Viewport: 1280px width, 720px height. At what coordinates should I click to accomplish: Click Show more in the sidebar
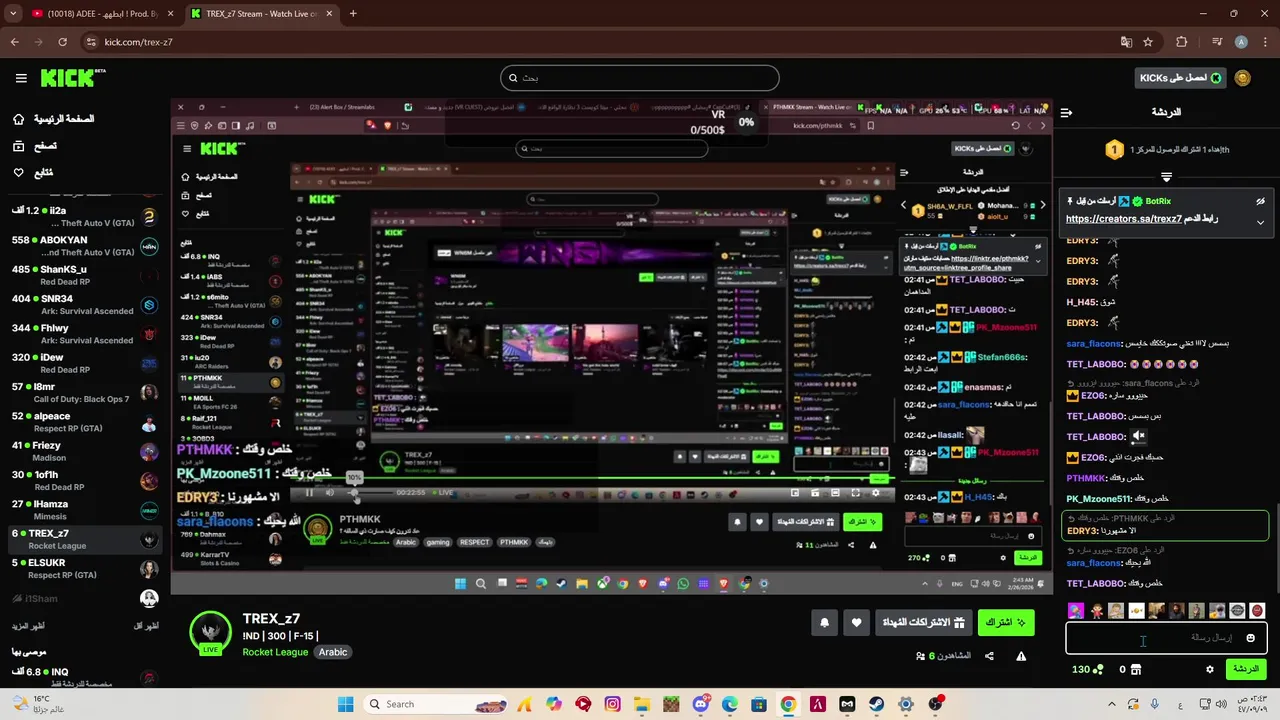29,626
